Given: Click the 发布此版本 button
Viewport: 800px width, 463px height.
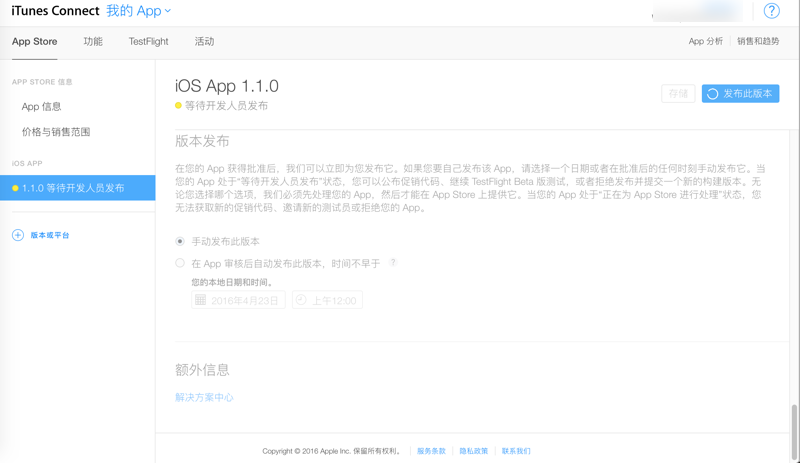Looking at the screenshot, I should [740, 93].
